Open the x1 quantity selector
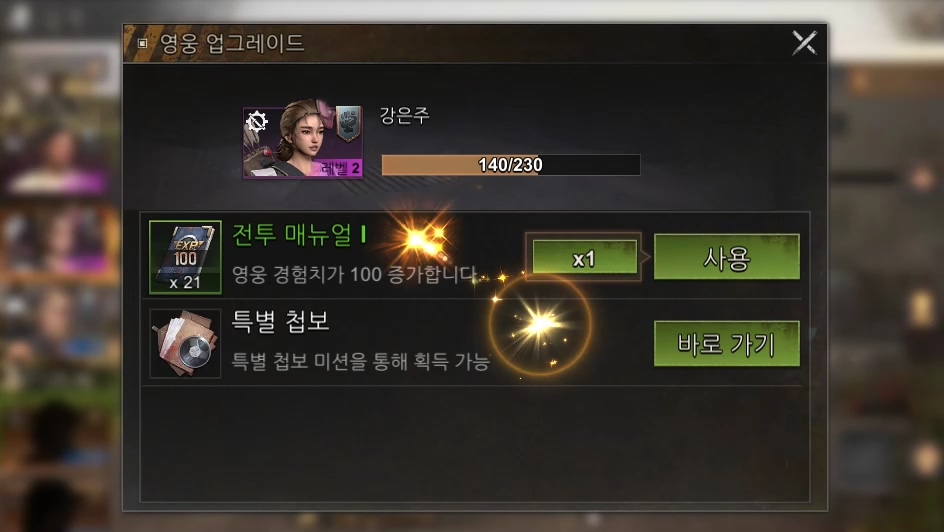 point(584,258)
